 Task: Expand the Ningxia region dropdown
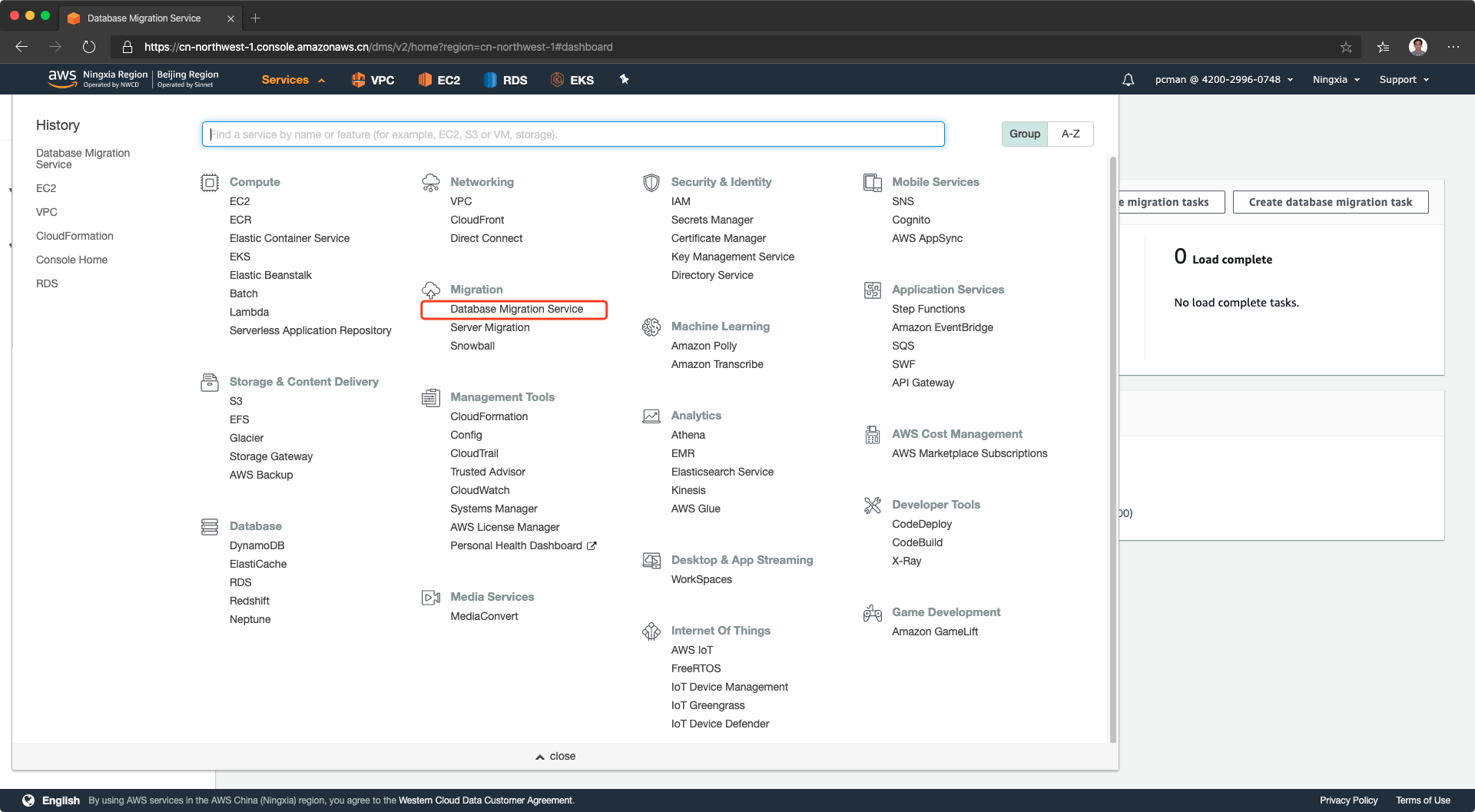click(x=1336, y=80)
